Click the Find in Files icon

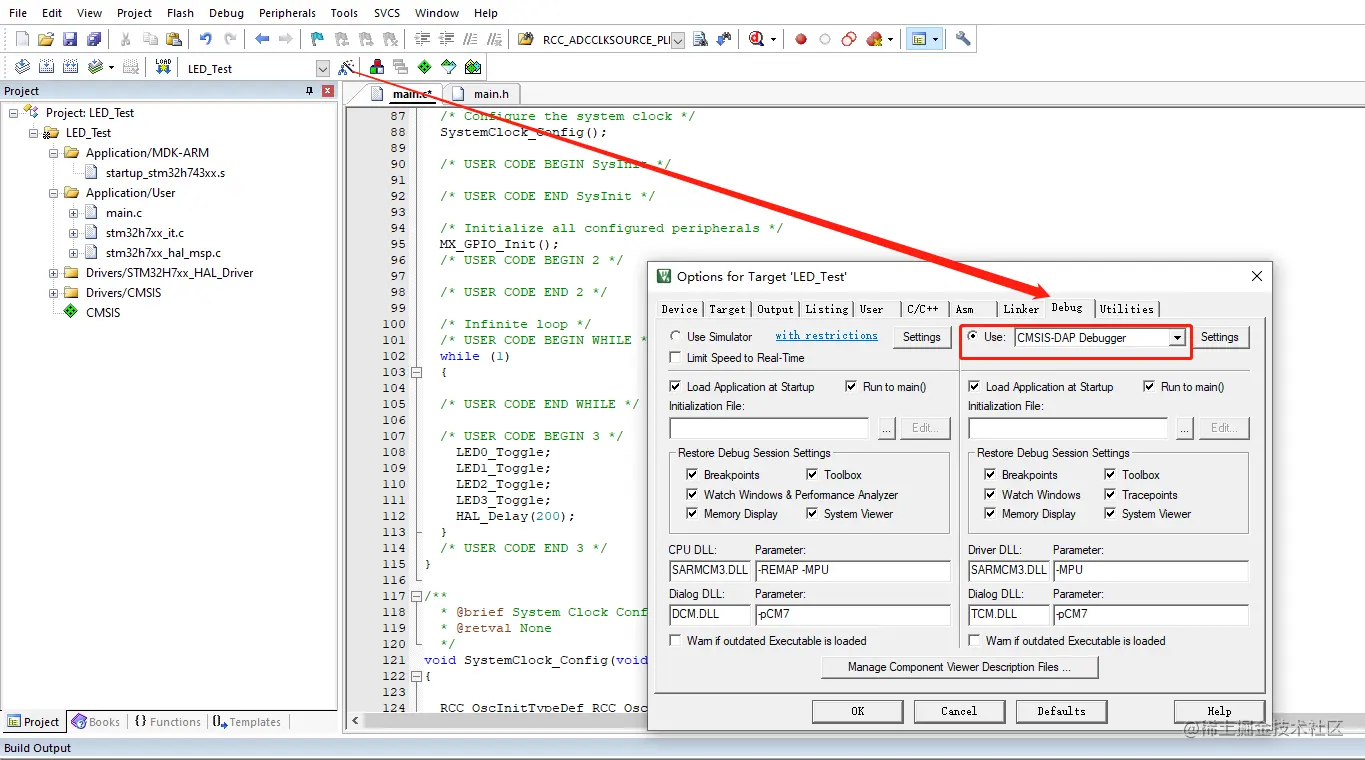(x=525, y=39)
